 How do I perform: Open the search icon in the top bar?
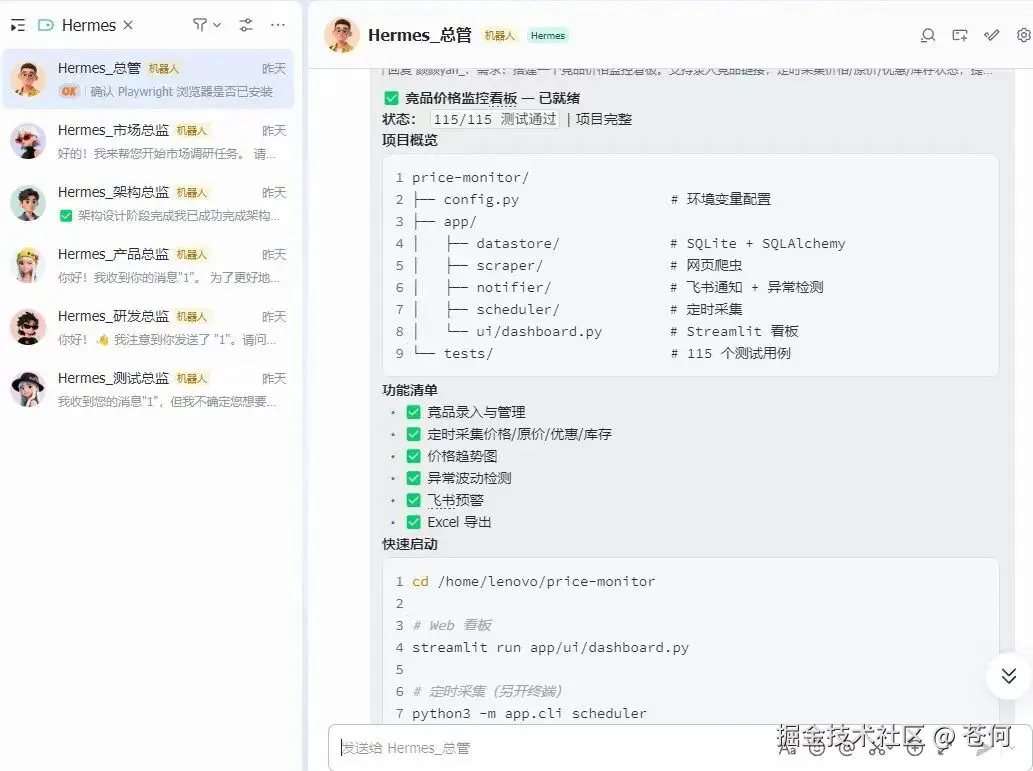928,35
